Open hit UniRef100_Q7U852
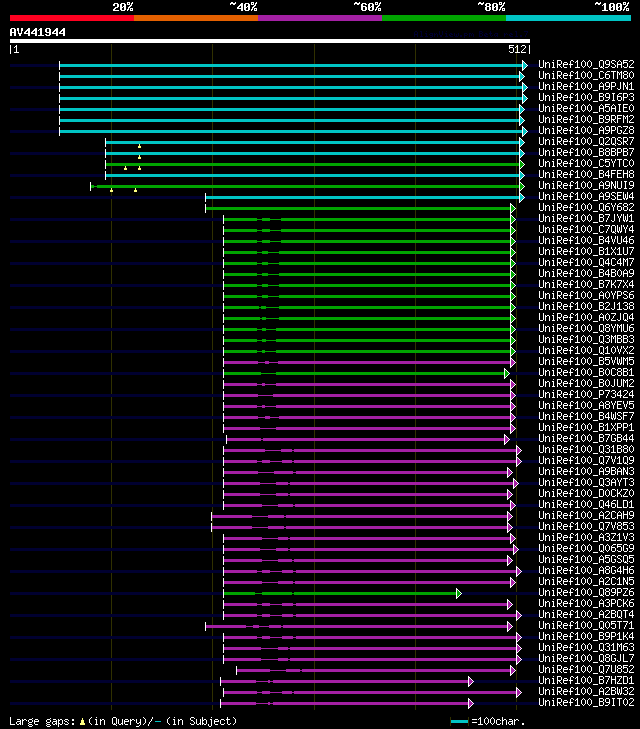Image resolution: width=640 pixels, height=729 pixels. (x=586, y=669)
